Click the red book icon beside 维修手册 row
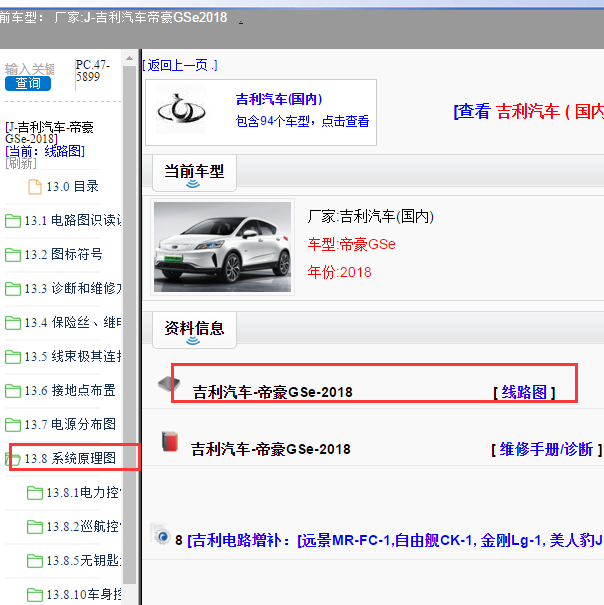The image size is (604, 605). [x=170, y=441]
